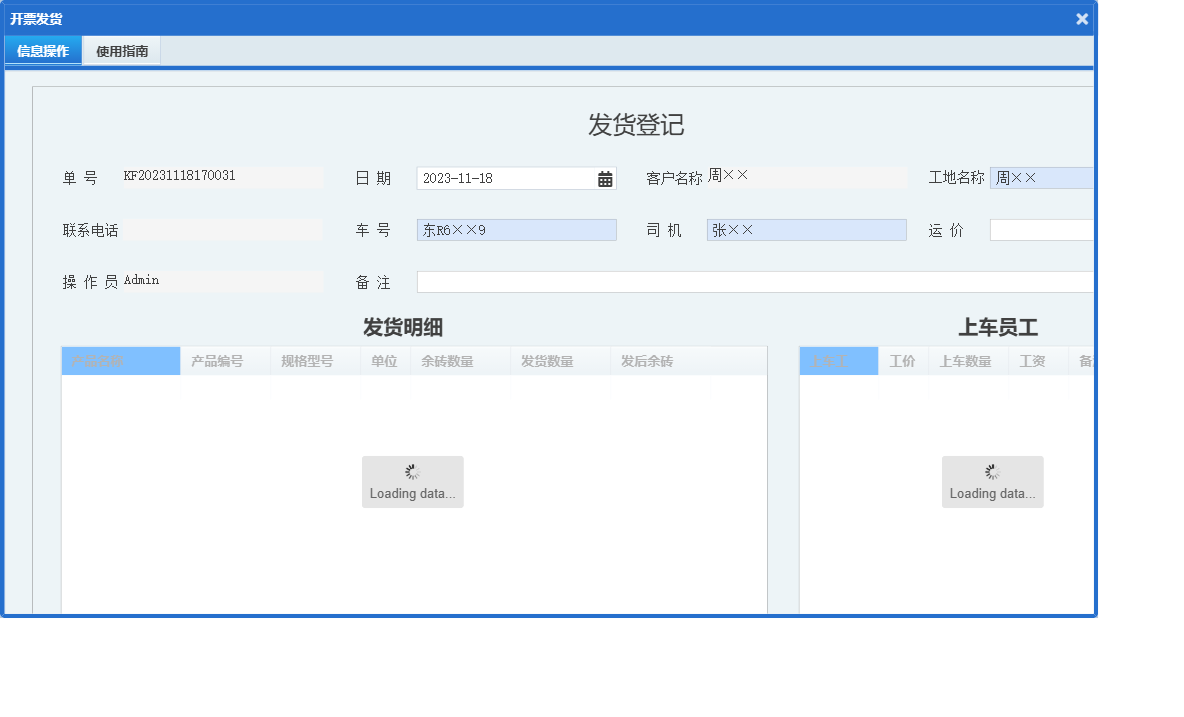Screen dimensions: 1184x717
Task: Click the 司机 field showing 张××
Action: [806, 229]
